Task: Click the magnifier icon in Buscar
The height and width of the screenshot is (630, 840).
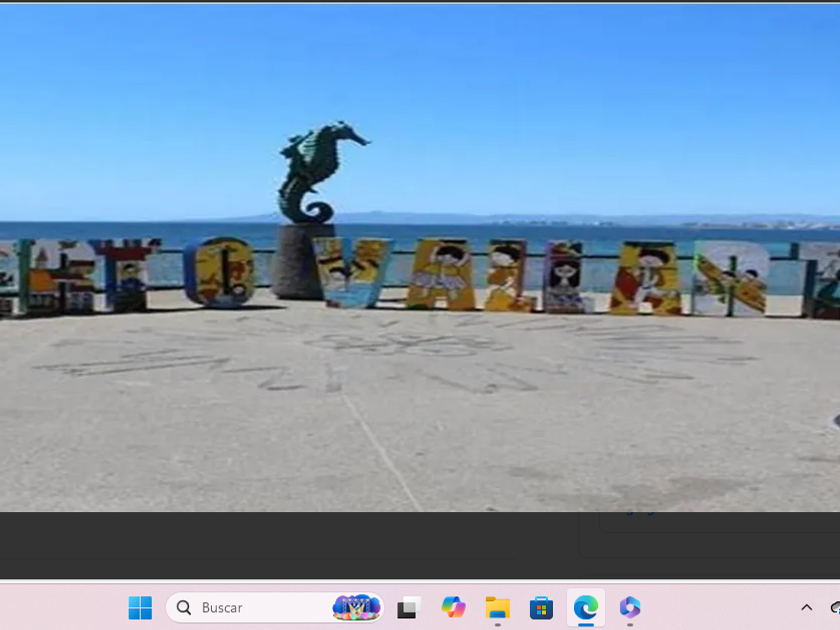Action: [184, 607]
